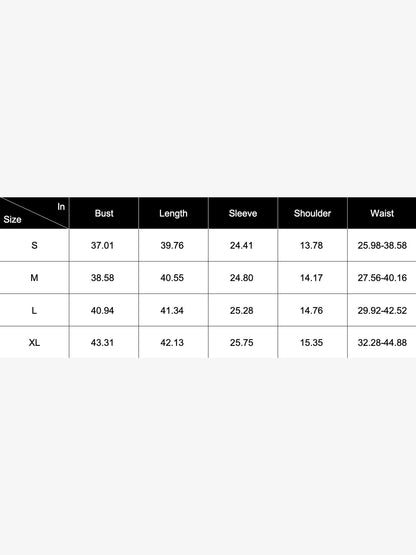Click the Size/In corner header cell
Image resolution: width=416 pixels, height=555 pixels.
pos(34,213)
